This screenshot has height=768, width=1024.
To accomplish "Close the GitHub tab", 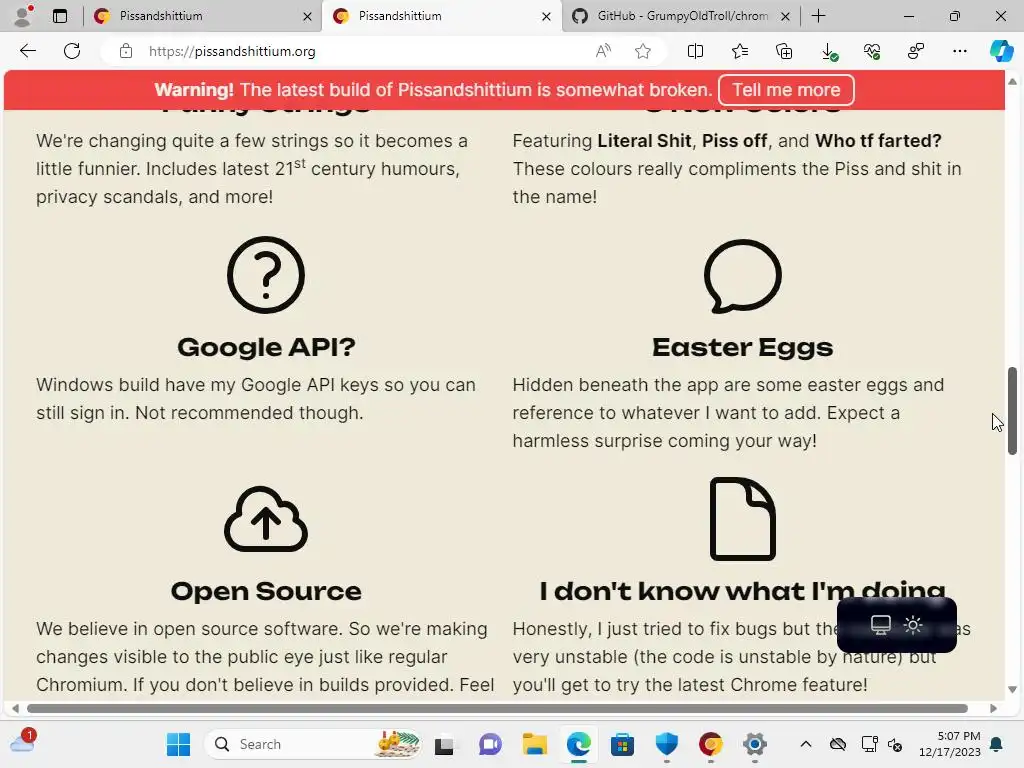I will (x=785, y=16).
